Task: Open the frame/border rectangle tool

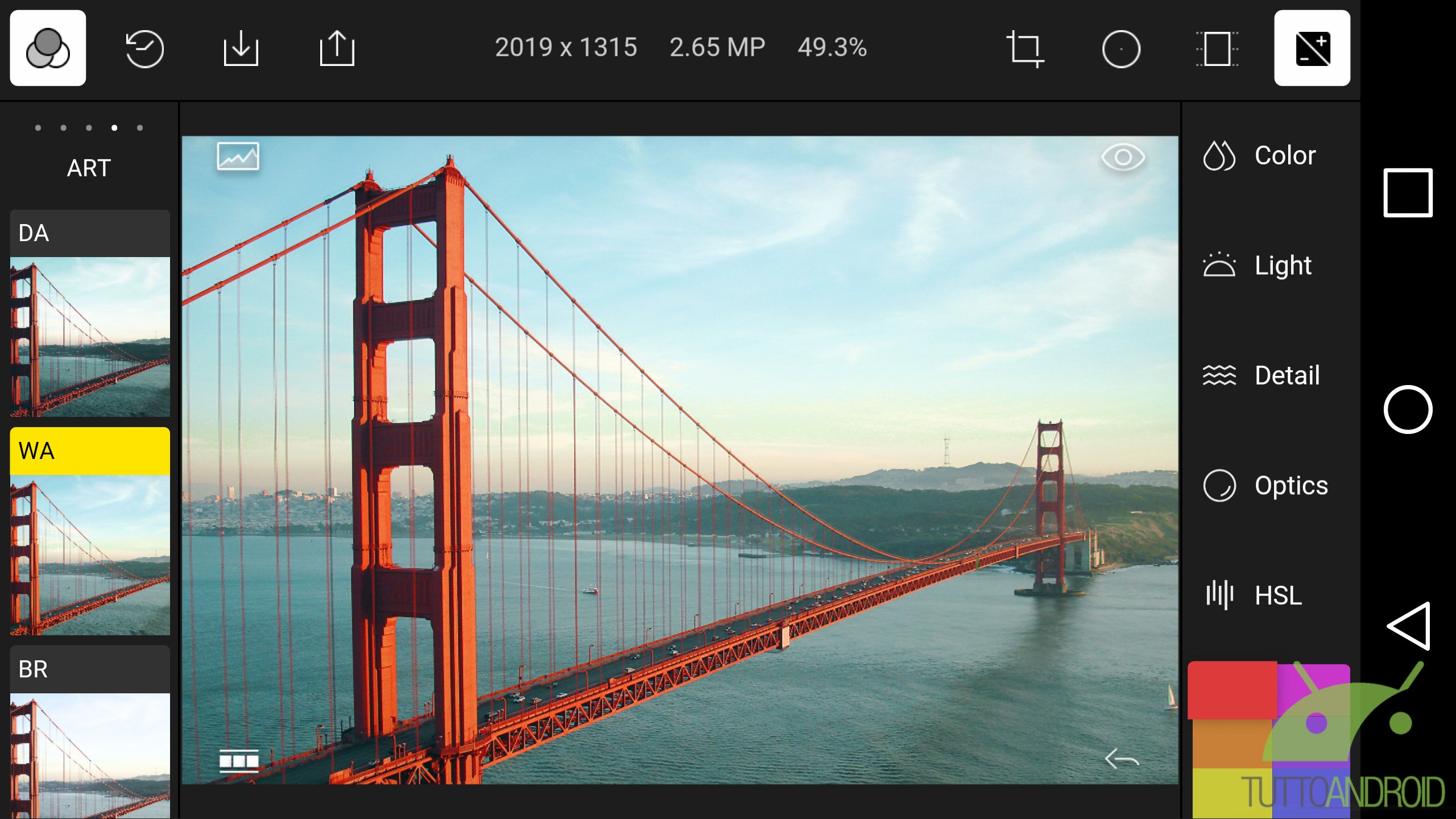Action: [1217, 49]
